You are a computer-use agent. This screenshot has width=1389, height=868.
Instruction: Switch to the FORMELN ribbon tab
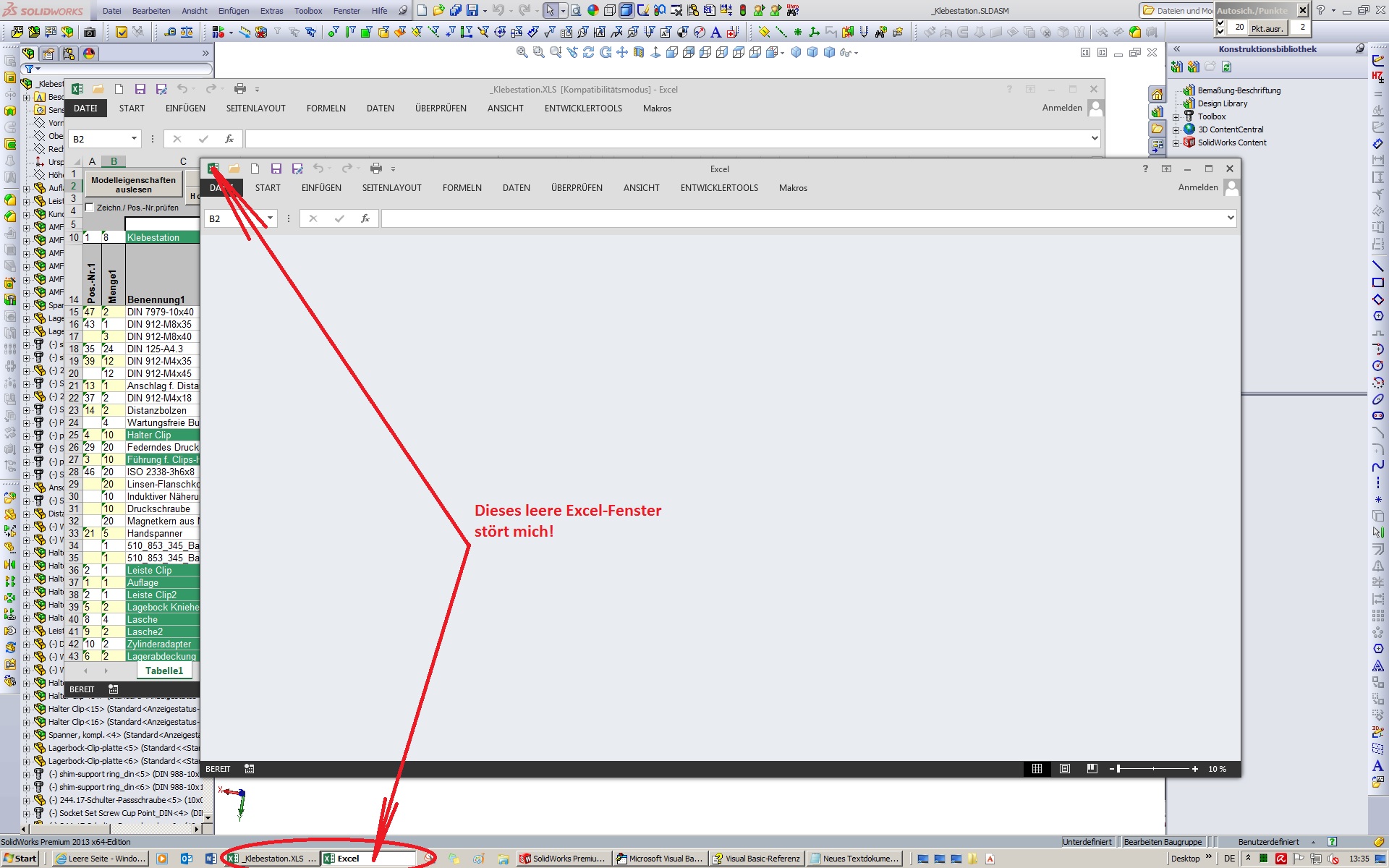462,187
